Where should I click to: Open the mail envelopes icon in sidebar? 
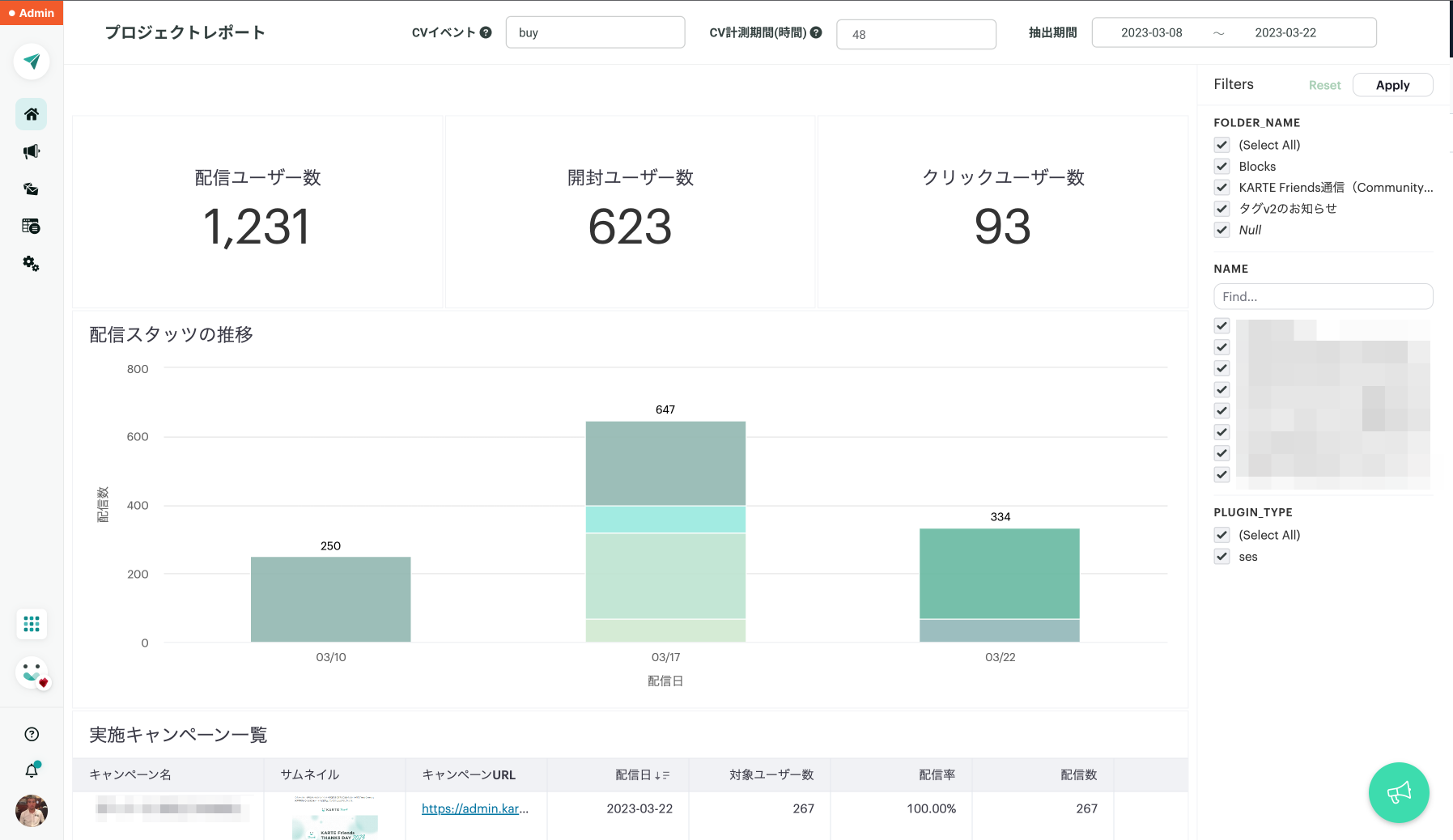[x=32, y=189]
